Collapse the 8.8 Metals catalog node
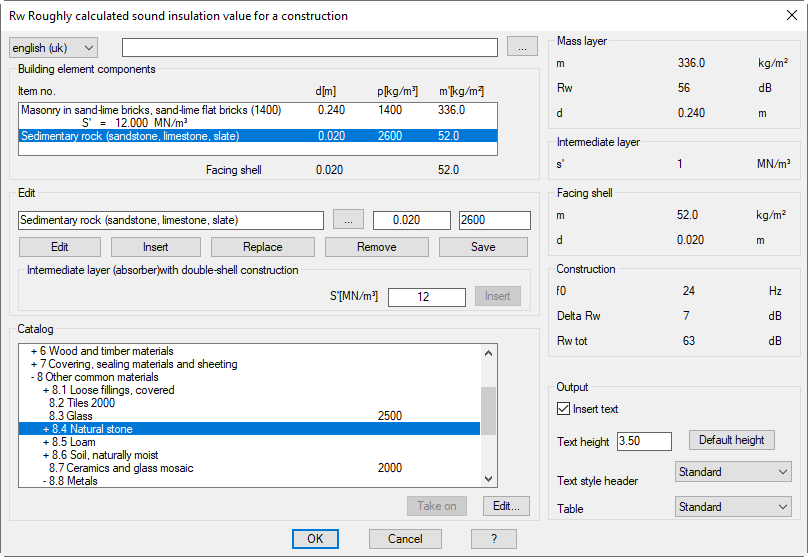The width and height of the screenshot is (808, 557). point(46,481)
